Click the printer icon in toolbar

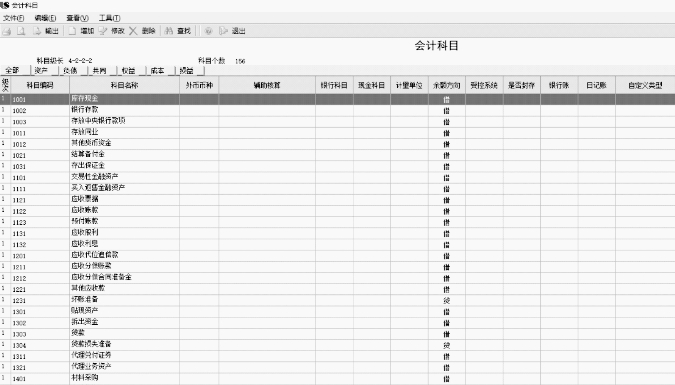coord(6,31)
